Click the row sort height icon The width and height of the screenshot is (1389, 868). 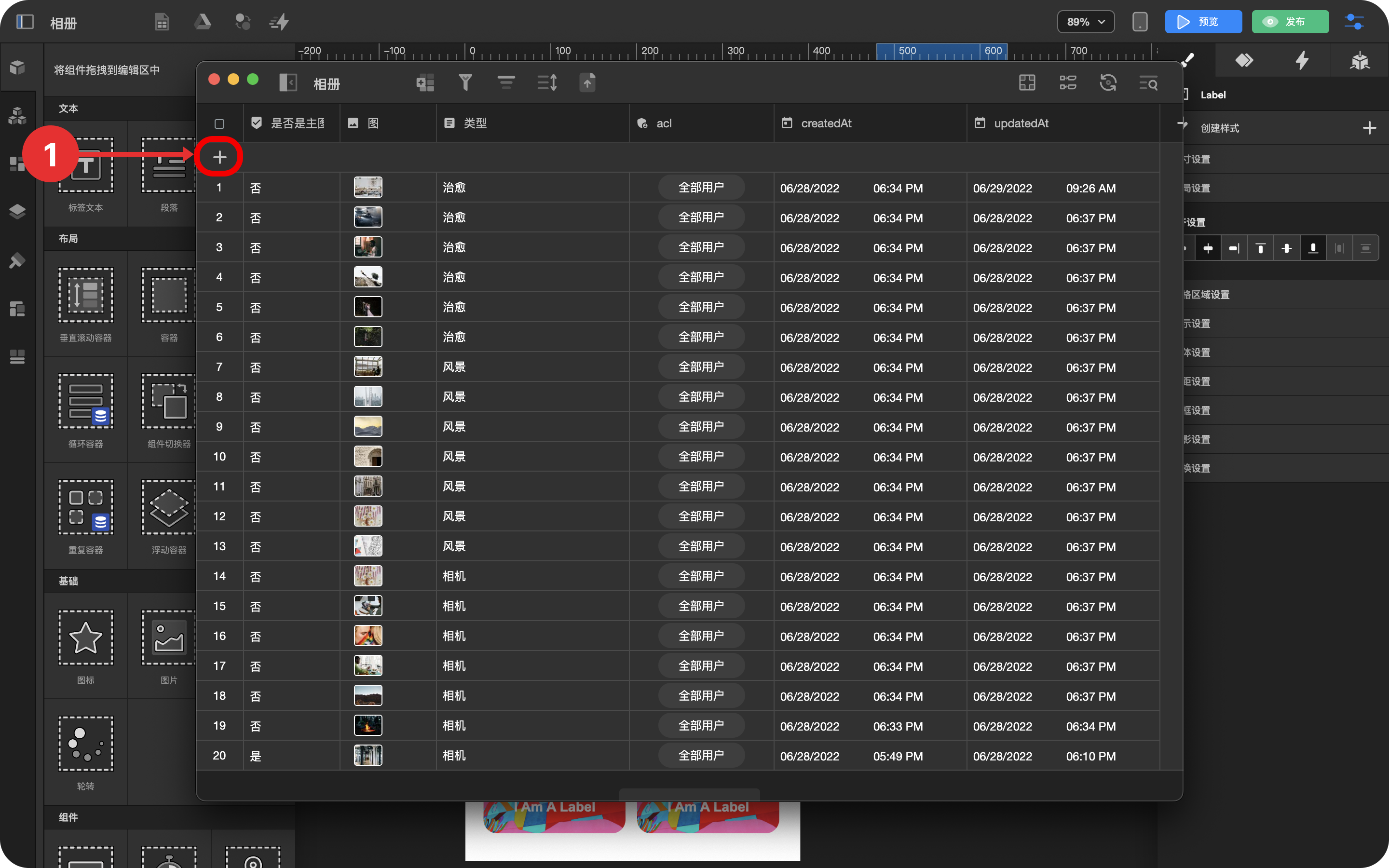click(546, 82)
